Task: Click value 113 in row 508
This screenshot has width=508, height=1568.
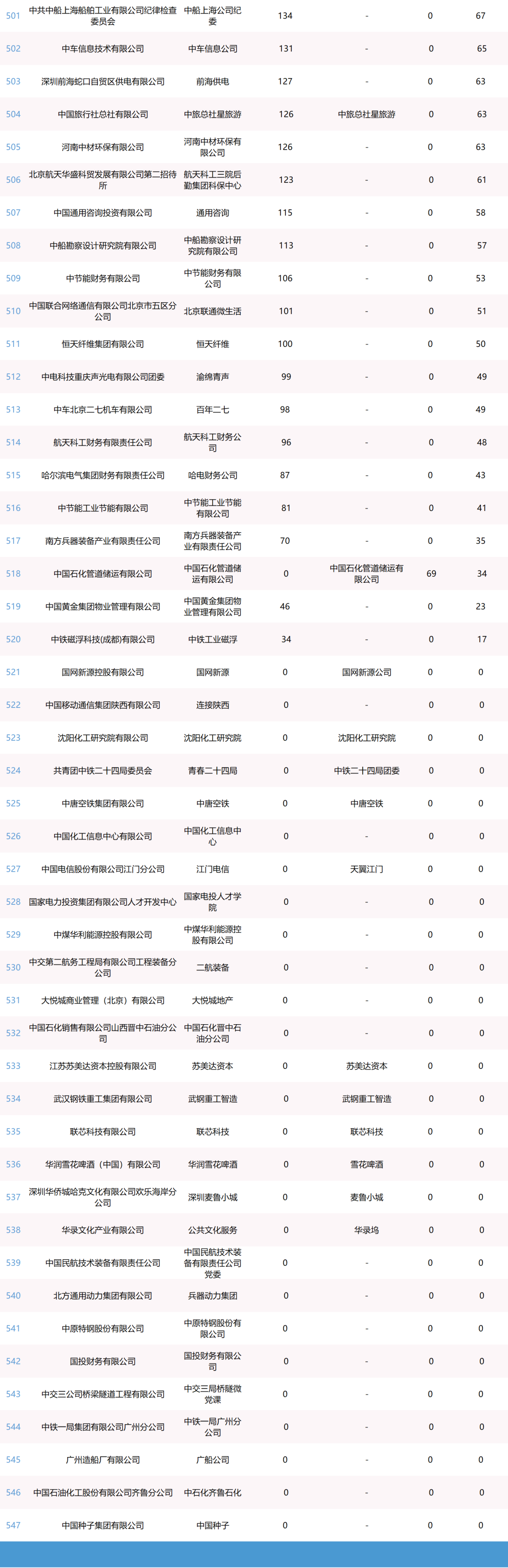Action: [x=286, y=245]
